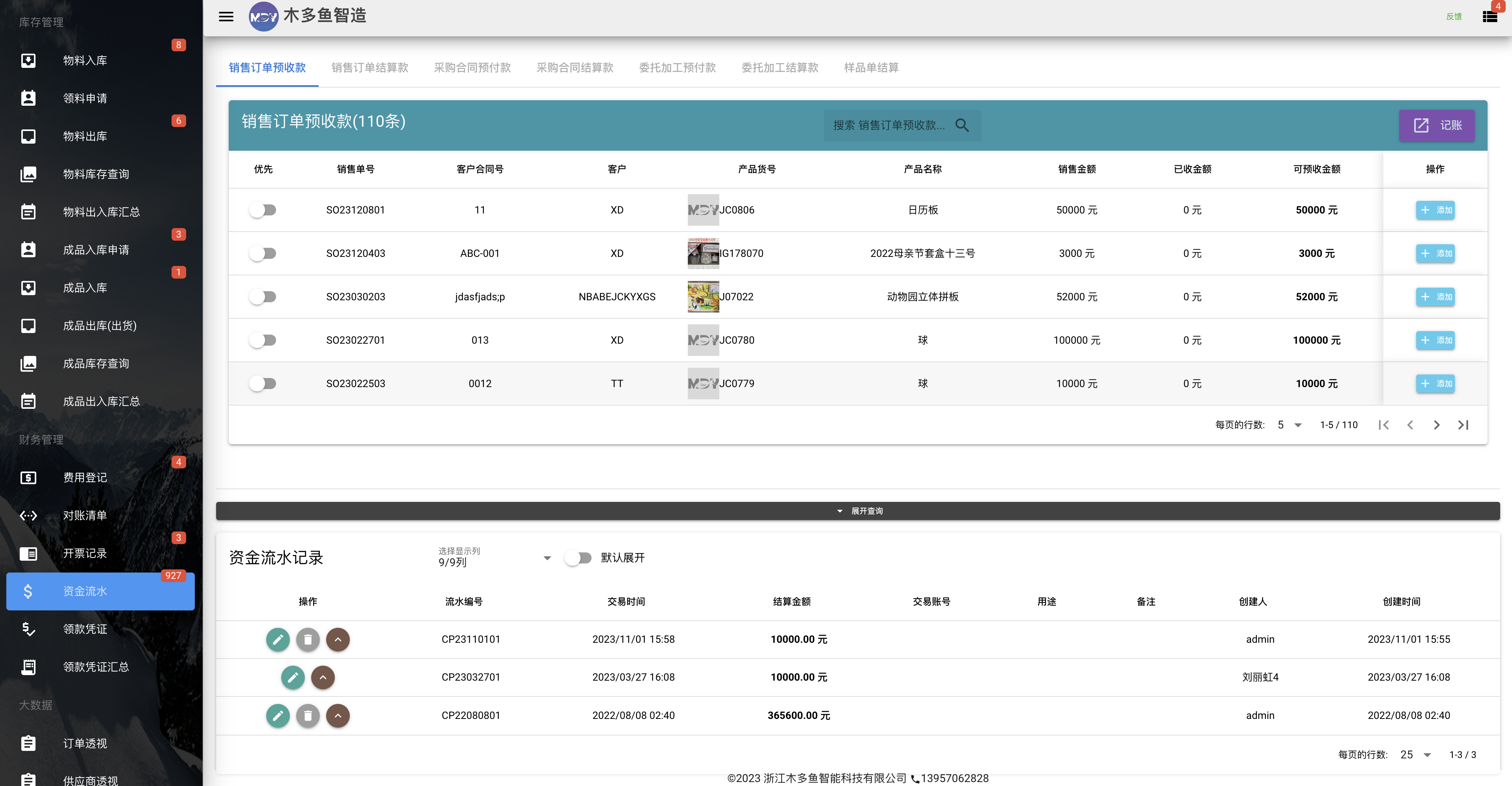Edit flow record CP23110101 with pencil icon
1512x786 pixels.
coord(278,639)
